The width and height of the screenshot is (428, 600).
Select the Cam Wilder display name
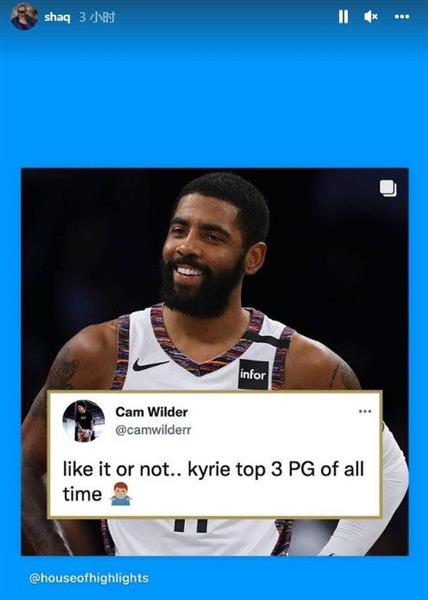click(x=151, y=412)
